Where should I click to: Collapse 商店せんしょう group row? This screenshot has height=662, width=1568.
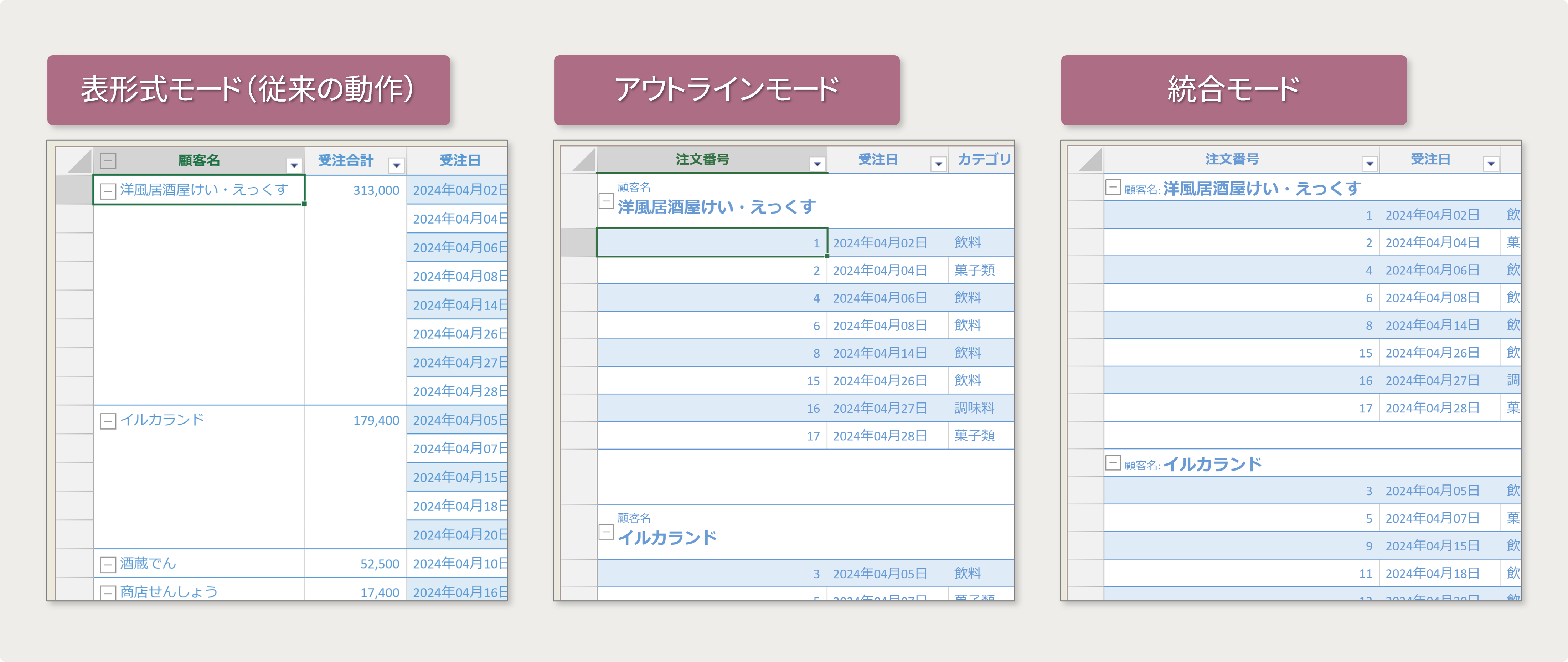108,592
